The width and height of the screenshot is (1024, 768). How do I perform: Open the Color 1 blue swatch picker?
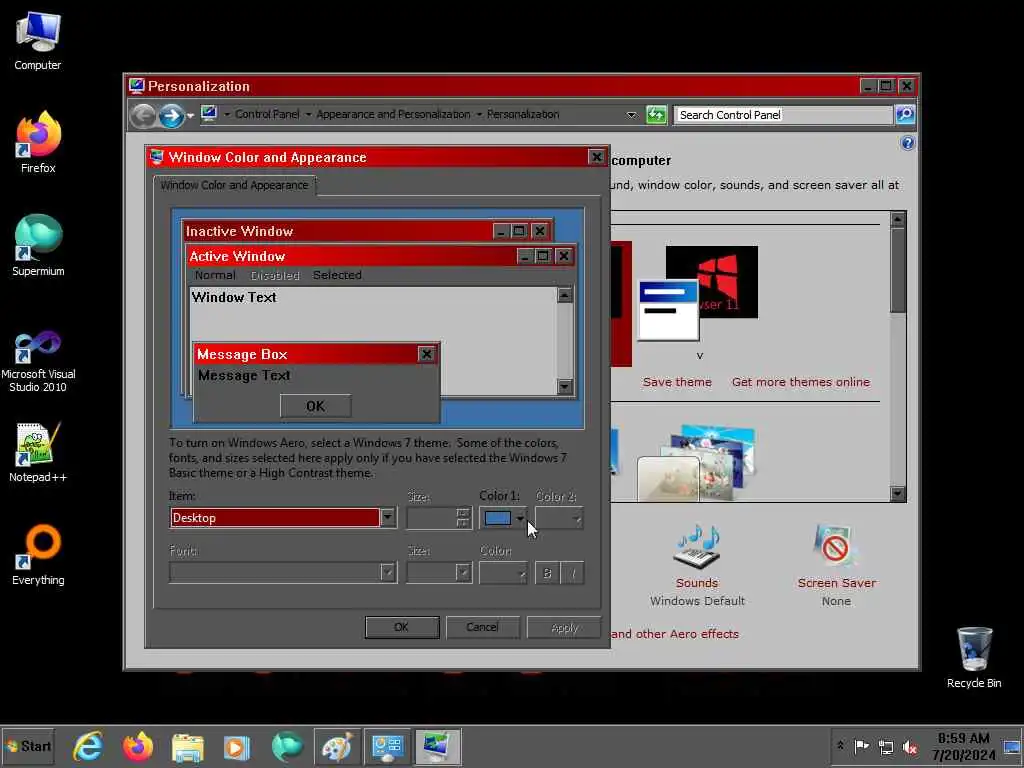[503, 518]
